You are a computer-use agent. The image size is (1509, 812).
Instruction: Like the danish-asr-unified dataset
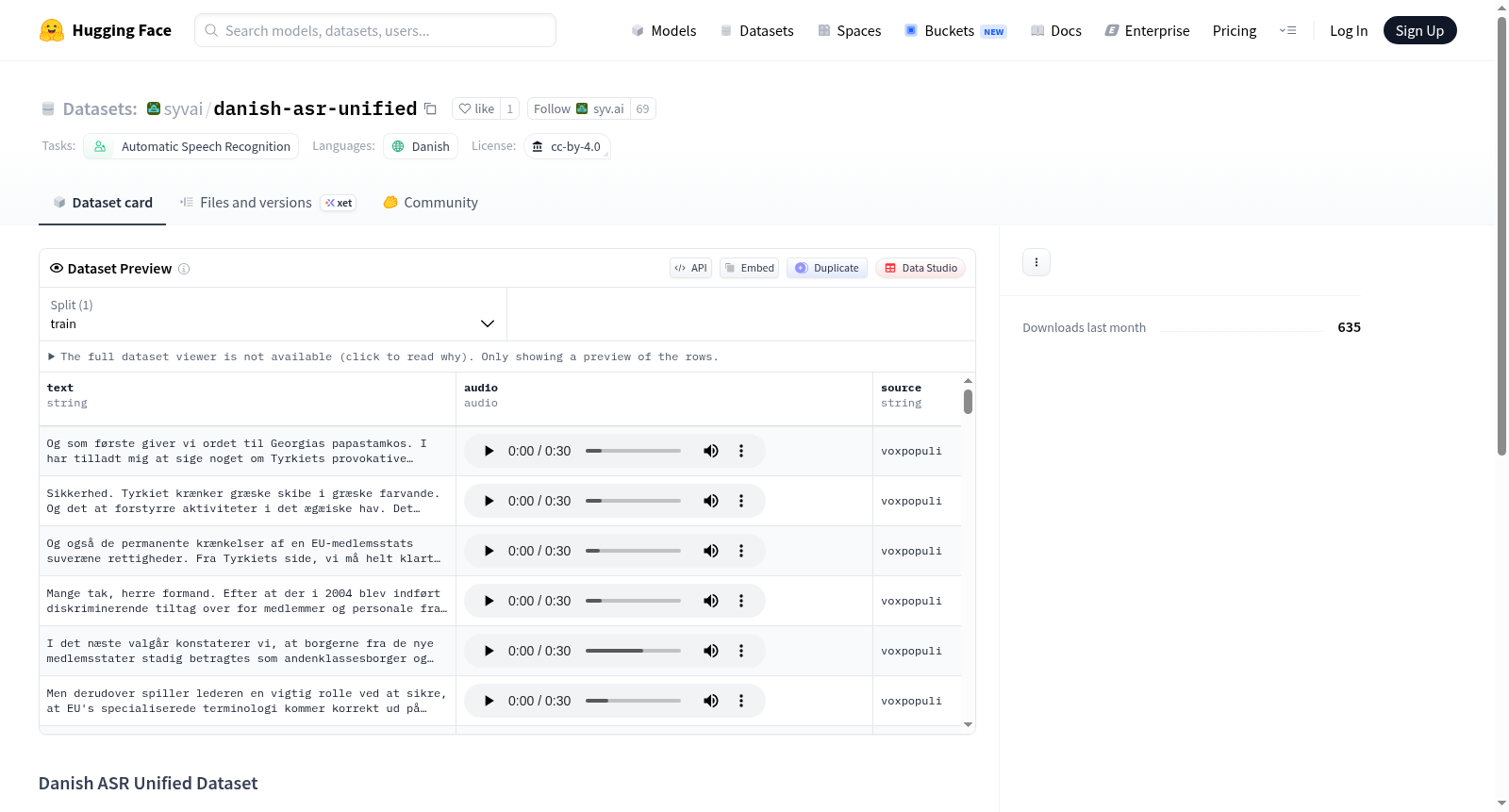(476, 108)
